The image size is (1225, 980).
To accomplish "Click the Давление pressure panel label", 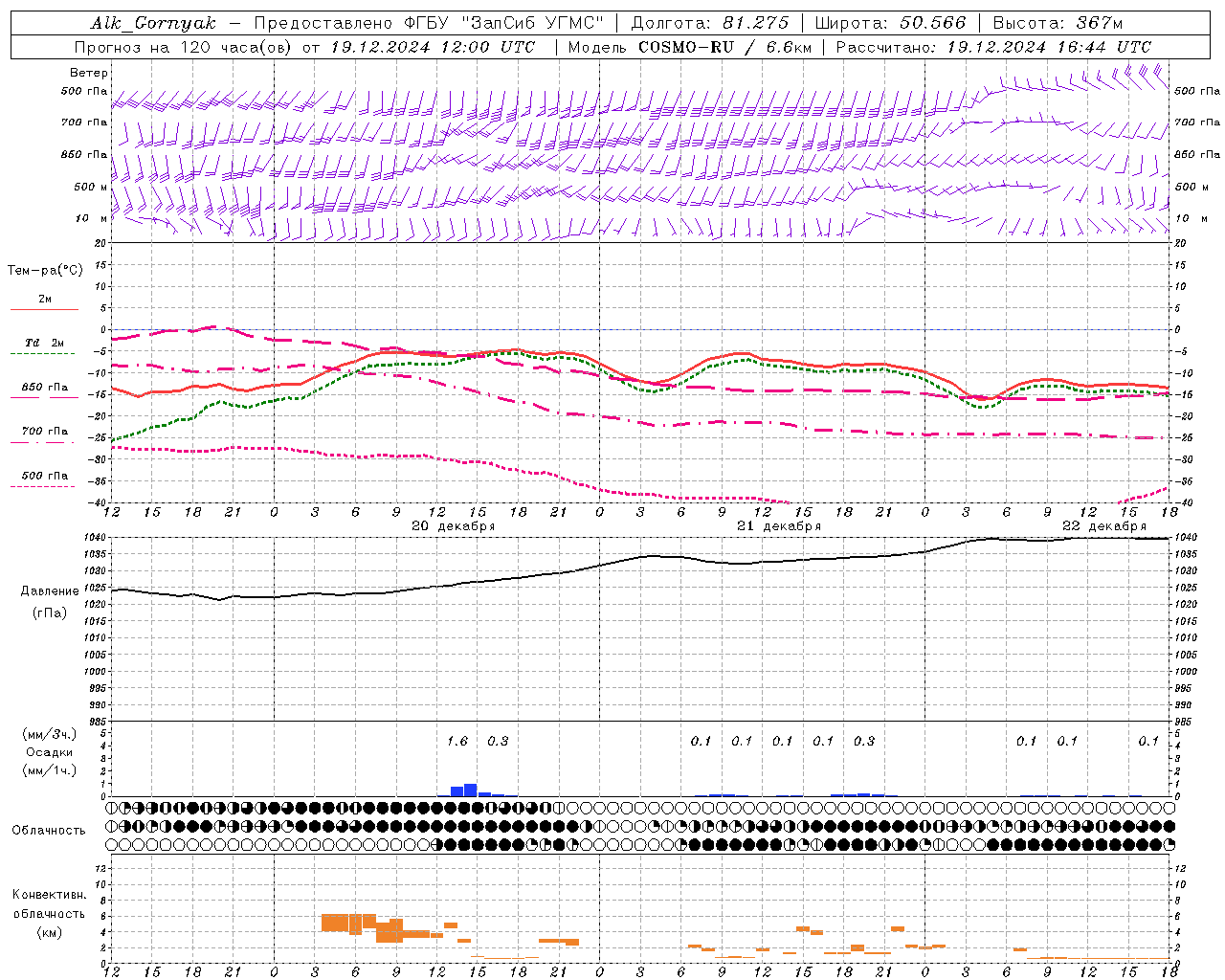I will [x=50, y=591].
